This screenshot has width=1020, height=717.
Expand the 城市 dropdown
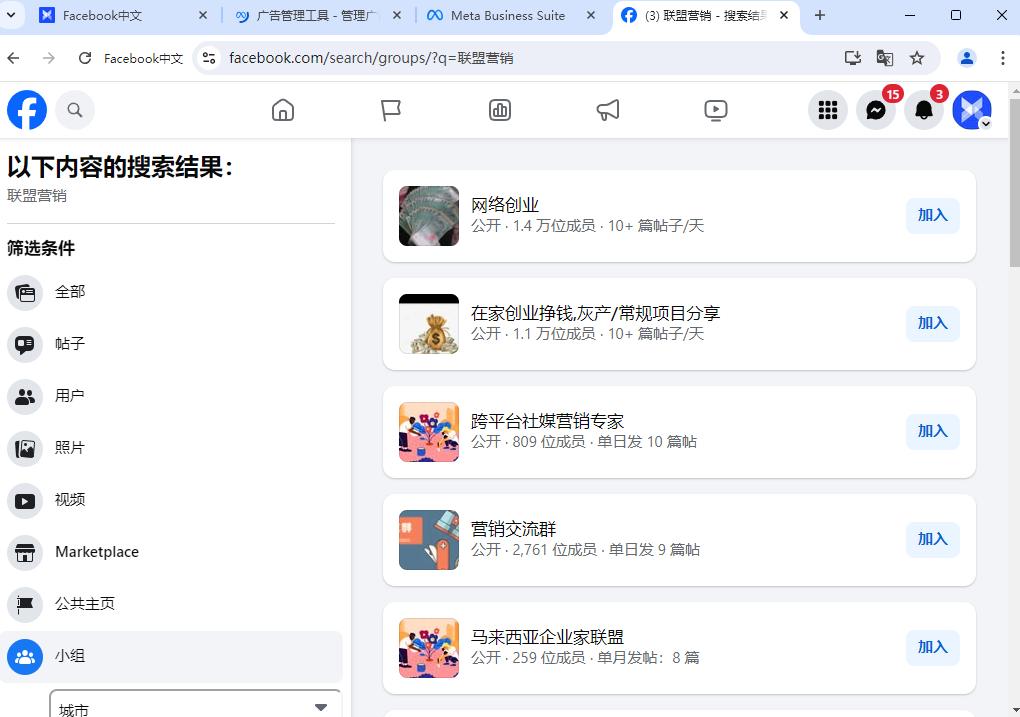[195, 705]
